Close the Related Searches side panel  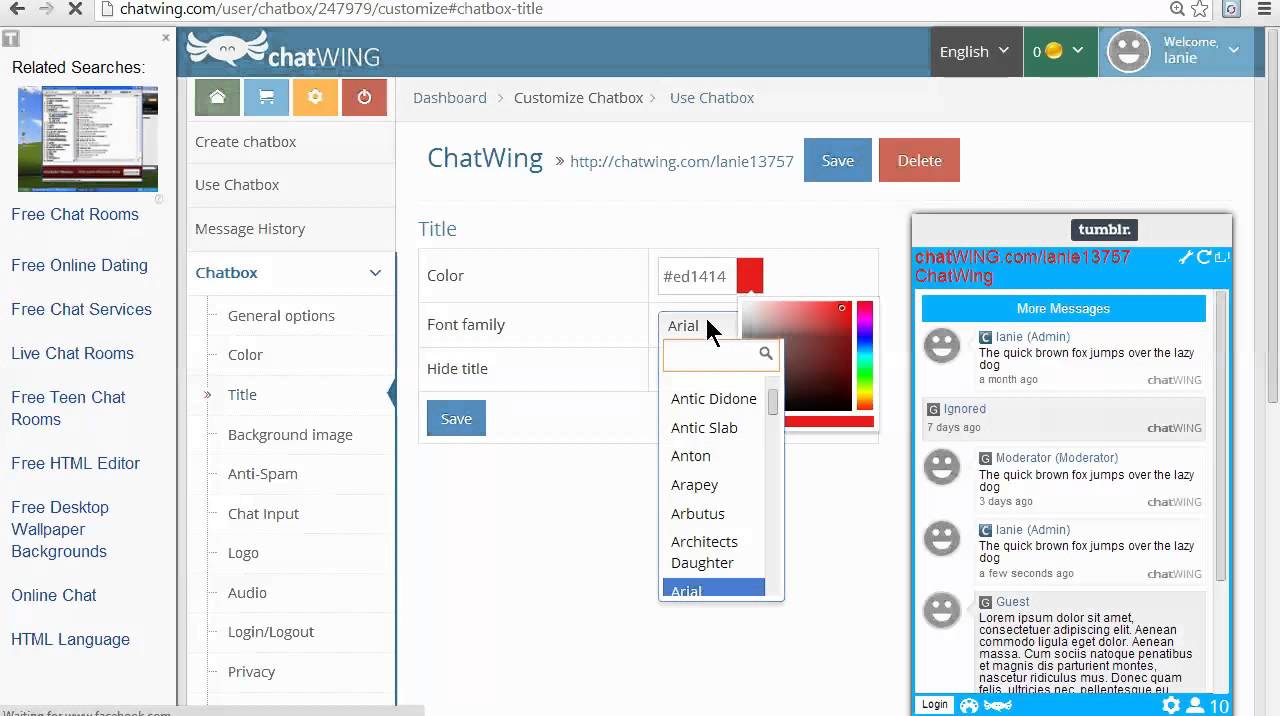166,37
